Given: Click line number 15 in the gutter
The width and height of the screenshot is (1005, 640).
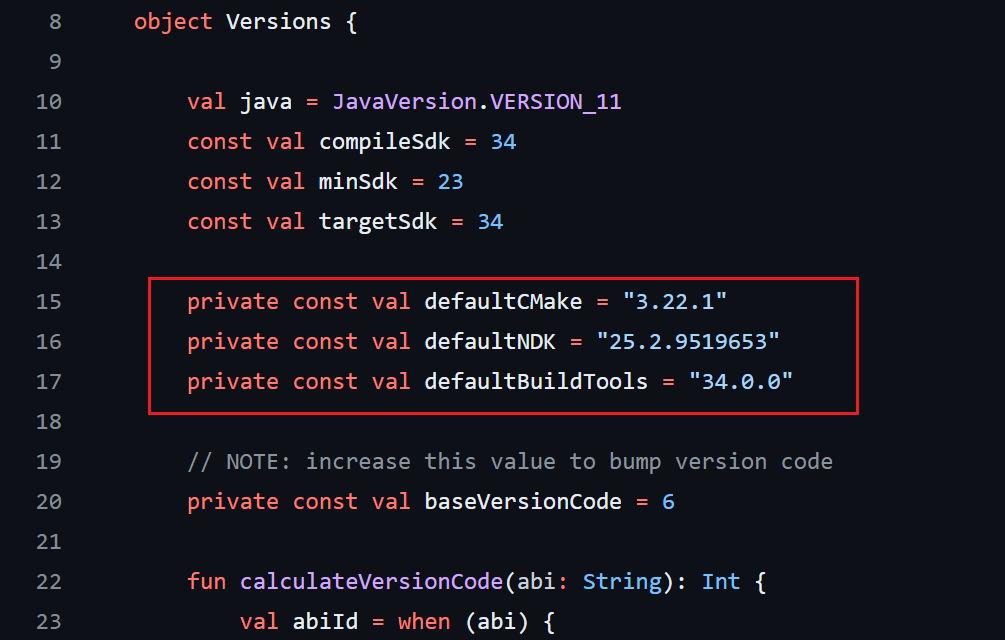Looking at the screenshot, I should click(48, 302).
